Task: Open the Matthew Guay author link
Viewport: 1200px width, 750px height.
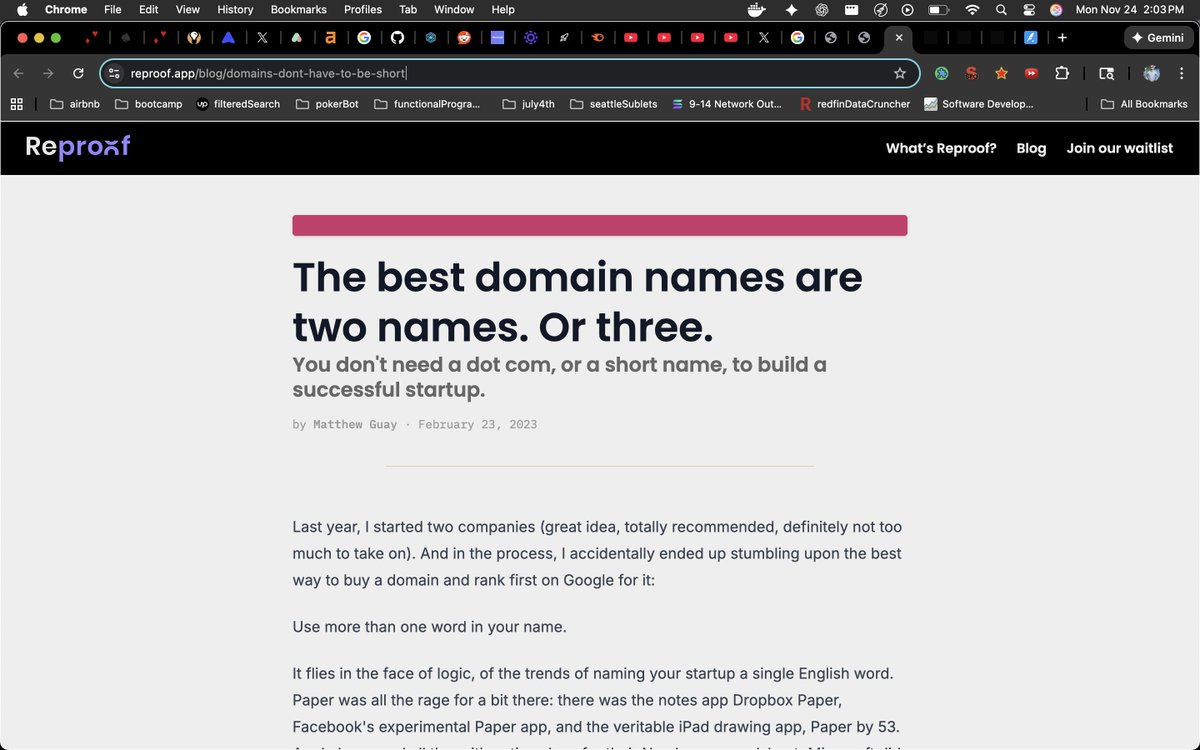Action: pos(354,424)
